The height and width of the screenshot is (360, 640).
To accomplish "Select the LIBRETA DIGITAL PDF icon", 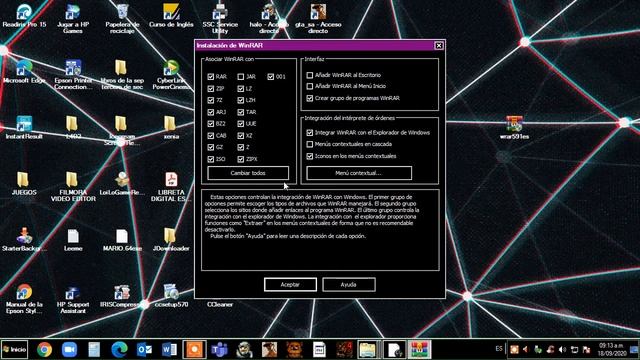I will 171,187.
